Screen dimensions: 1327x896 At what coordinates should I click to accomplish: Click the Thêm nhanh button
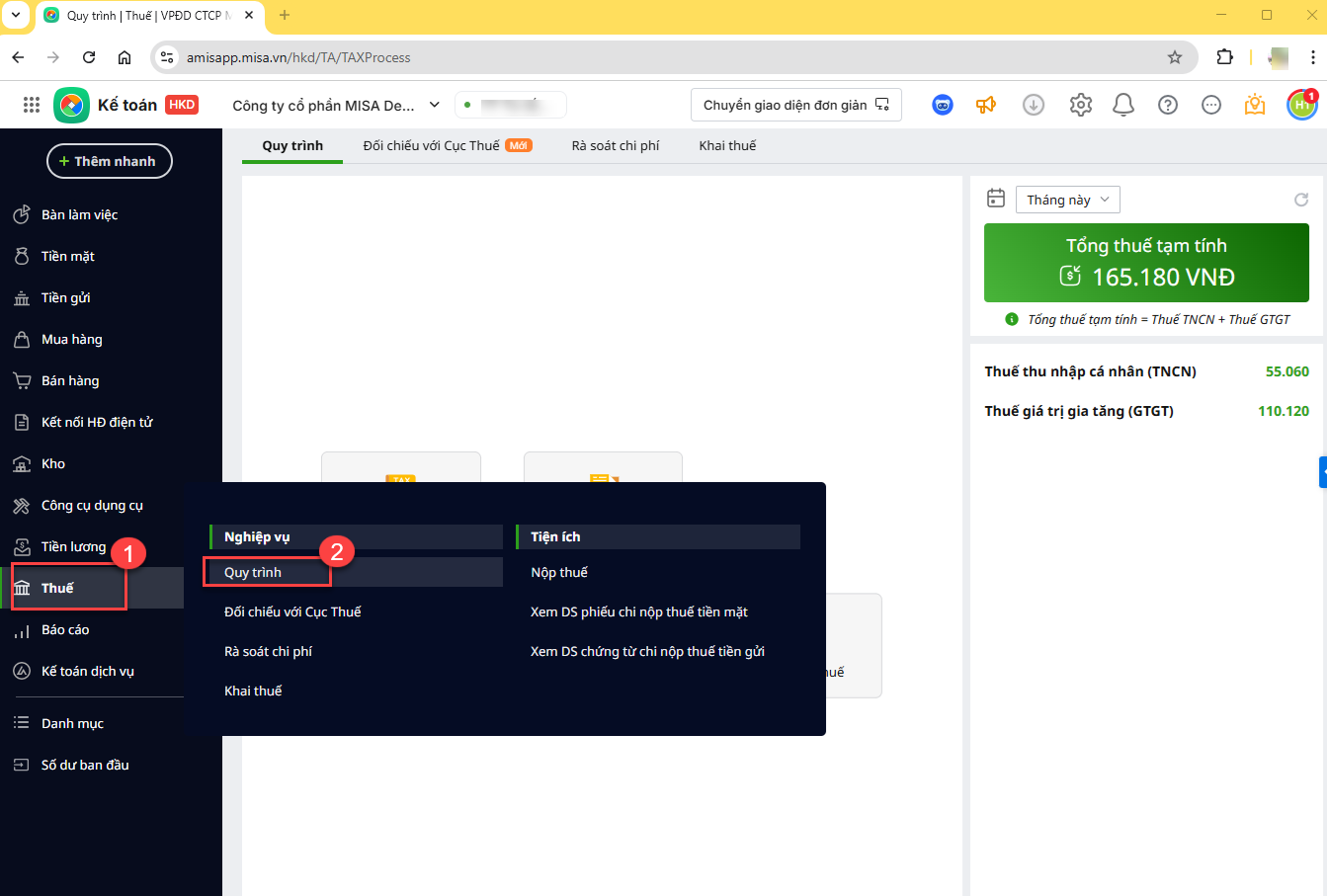click(109, 161)
